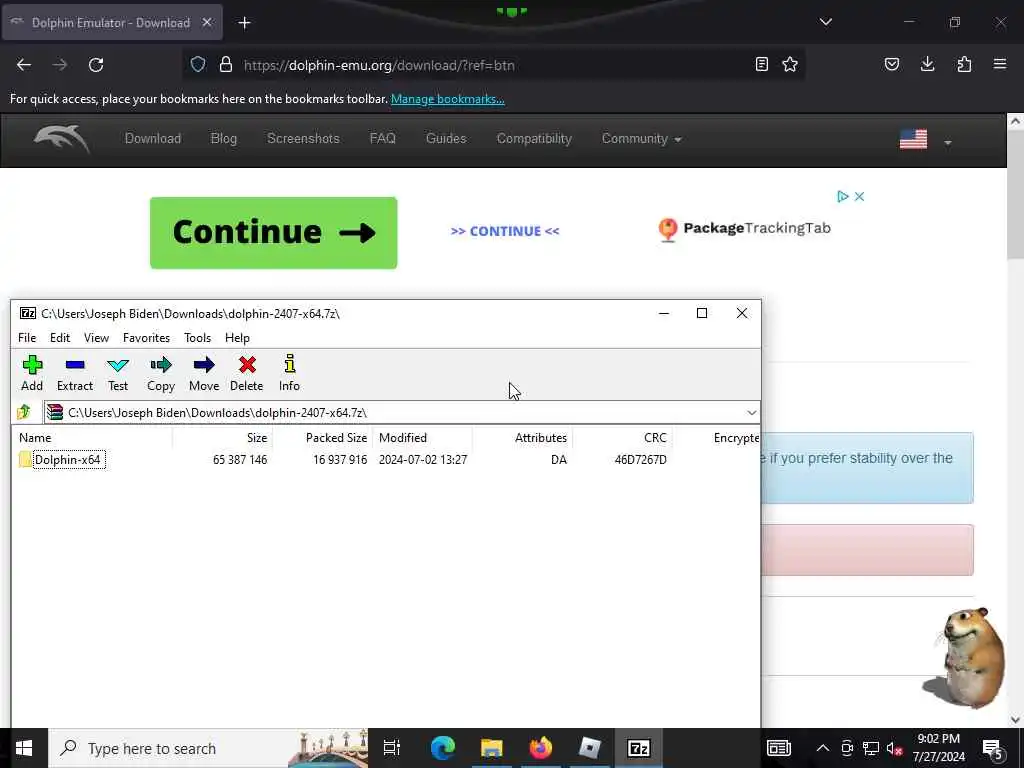Click the taskbar clock showing 9:02 PM

click(x=938, y=748)
